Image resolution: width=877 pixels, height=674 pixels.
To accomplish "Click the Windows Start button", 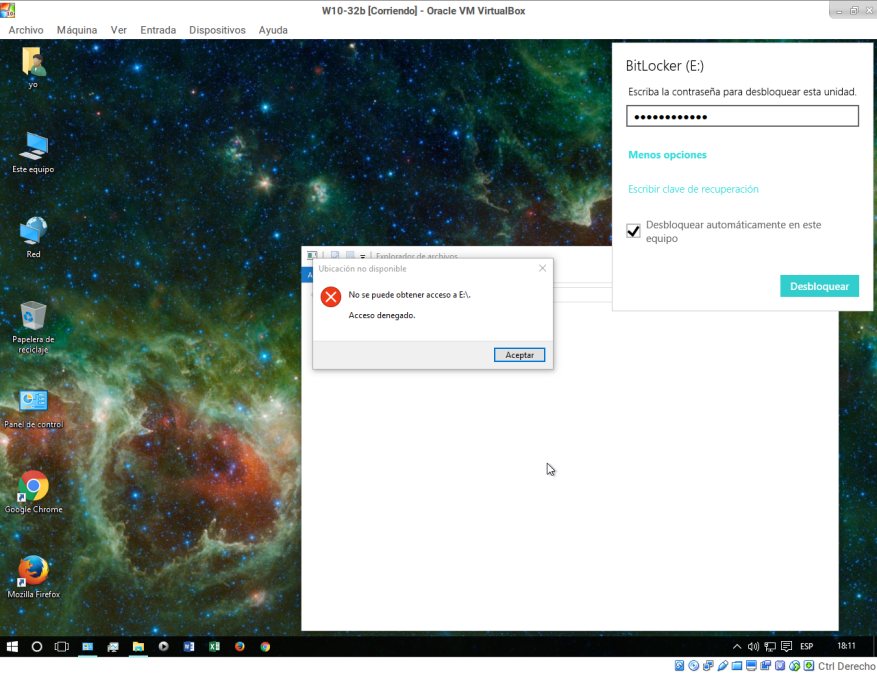I will [13, 646].
